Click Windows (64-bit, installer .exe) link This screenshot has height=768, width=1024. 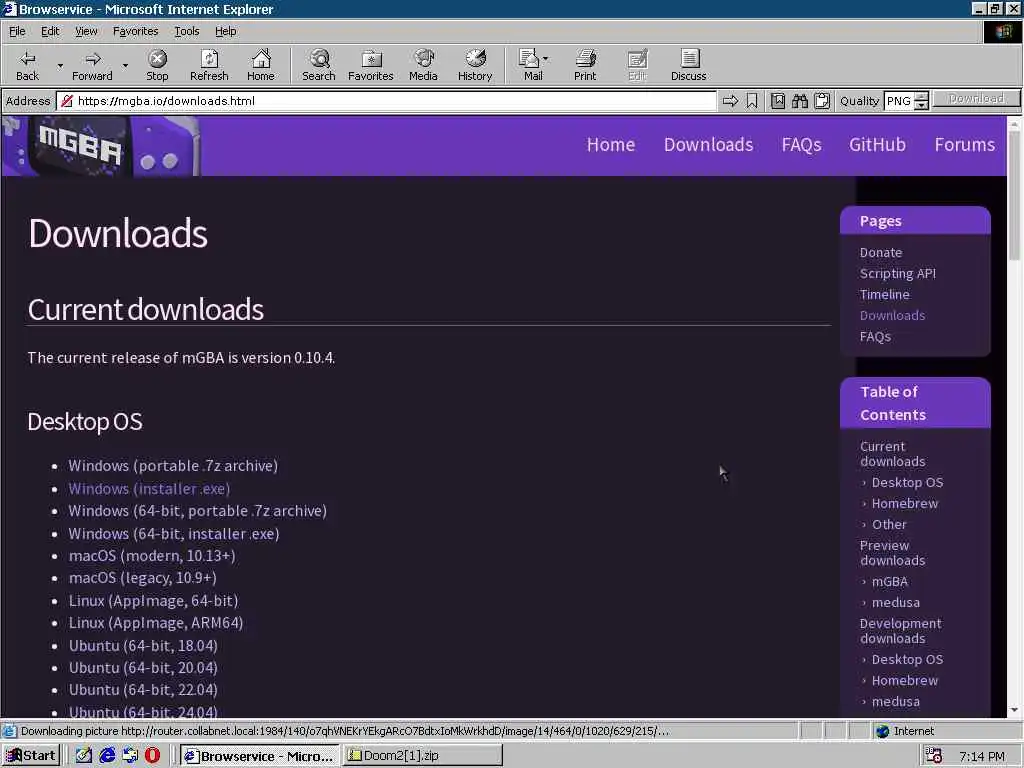[x=174, y=534]
